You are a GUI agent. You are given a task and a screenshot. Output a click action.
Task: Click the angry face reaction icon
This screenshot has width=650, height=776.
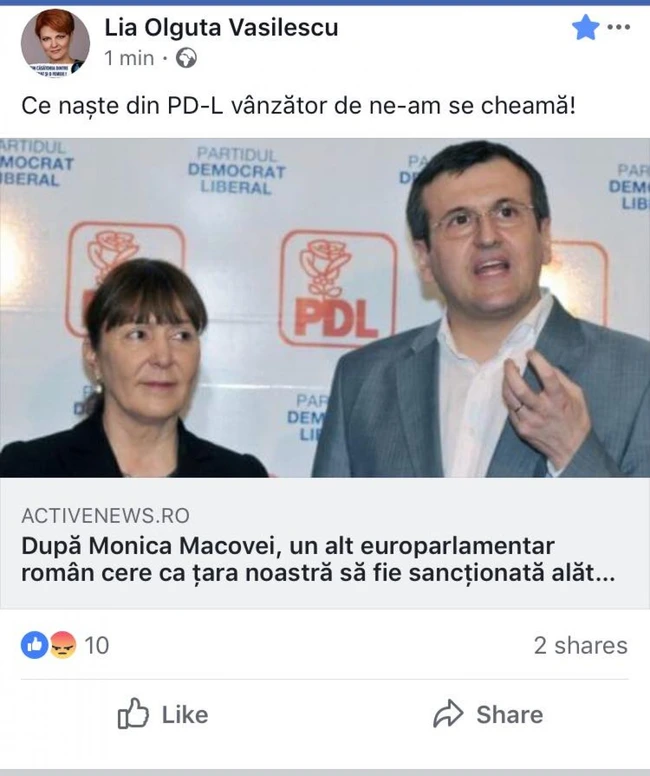[63, 645]
